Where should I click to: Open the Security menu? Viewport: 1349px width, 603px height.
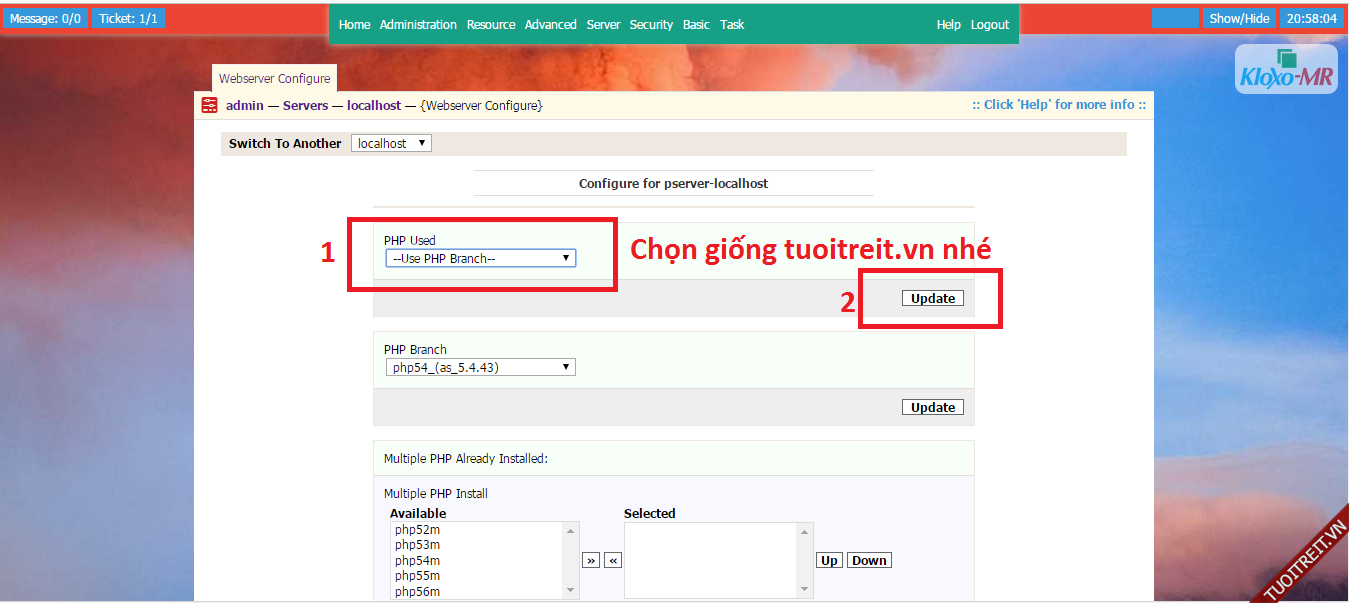[x=651, y=25]
